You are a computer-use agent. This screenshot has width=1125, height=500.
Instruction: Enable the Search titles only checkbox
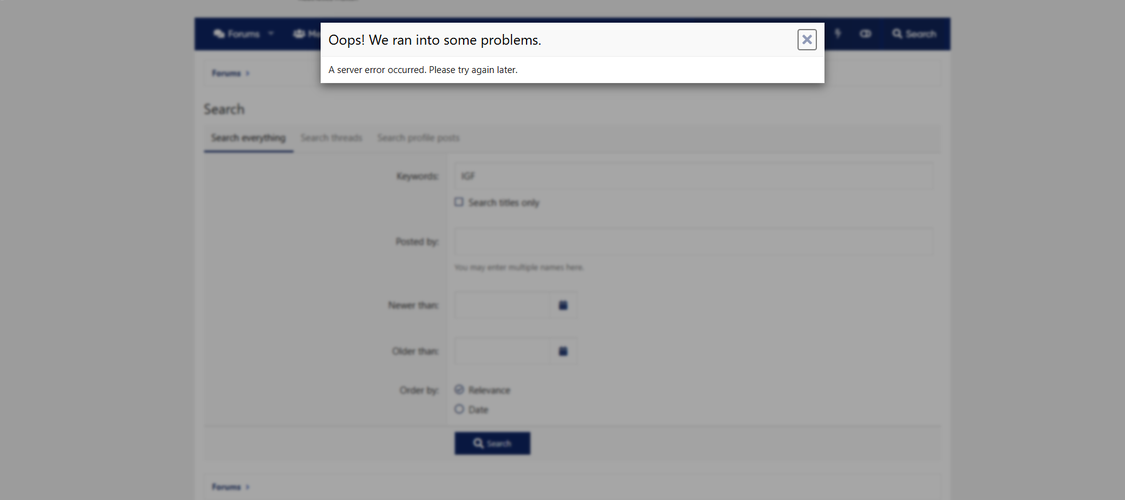pos(459,202)
